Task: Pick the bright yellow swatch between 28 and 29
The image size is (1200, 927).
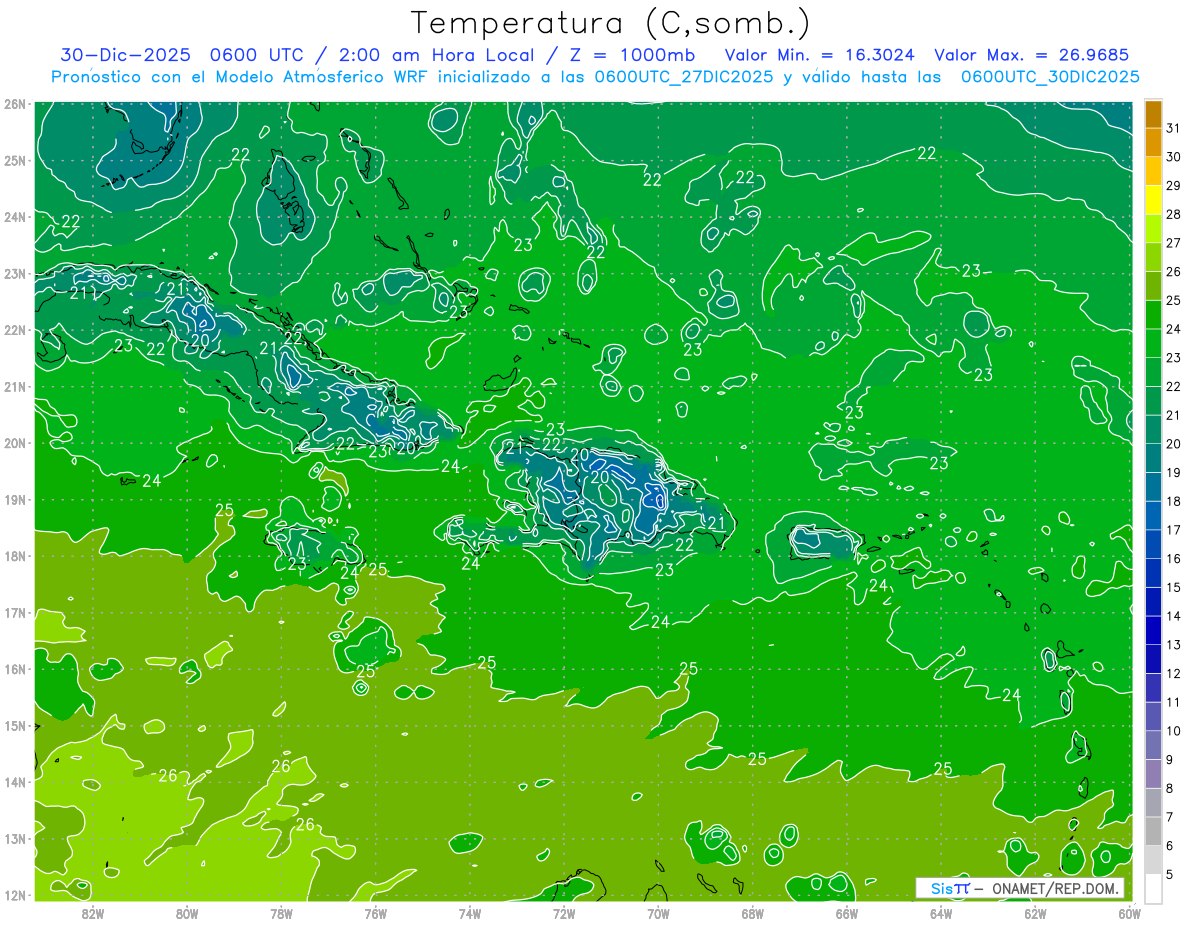Action: [1153, 201]
